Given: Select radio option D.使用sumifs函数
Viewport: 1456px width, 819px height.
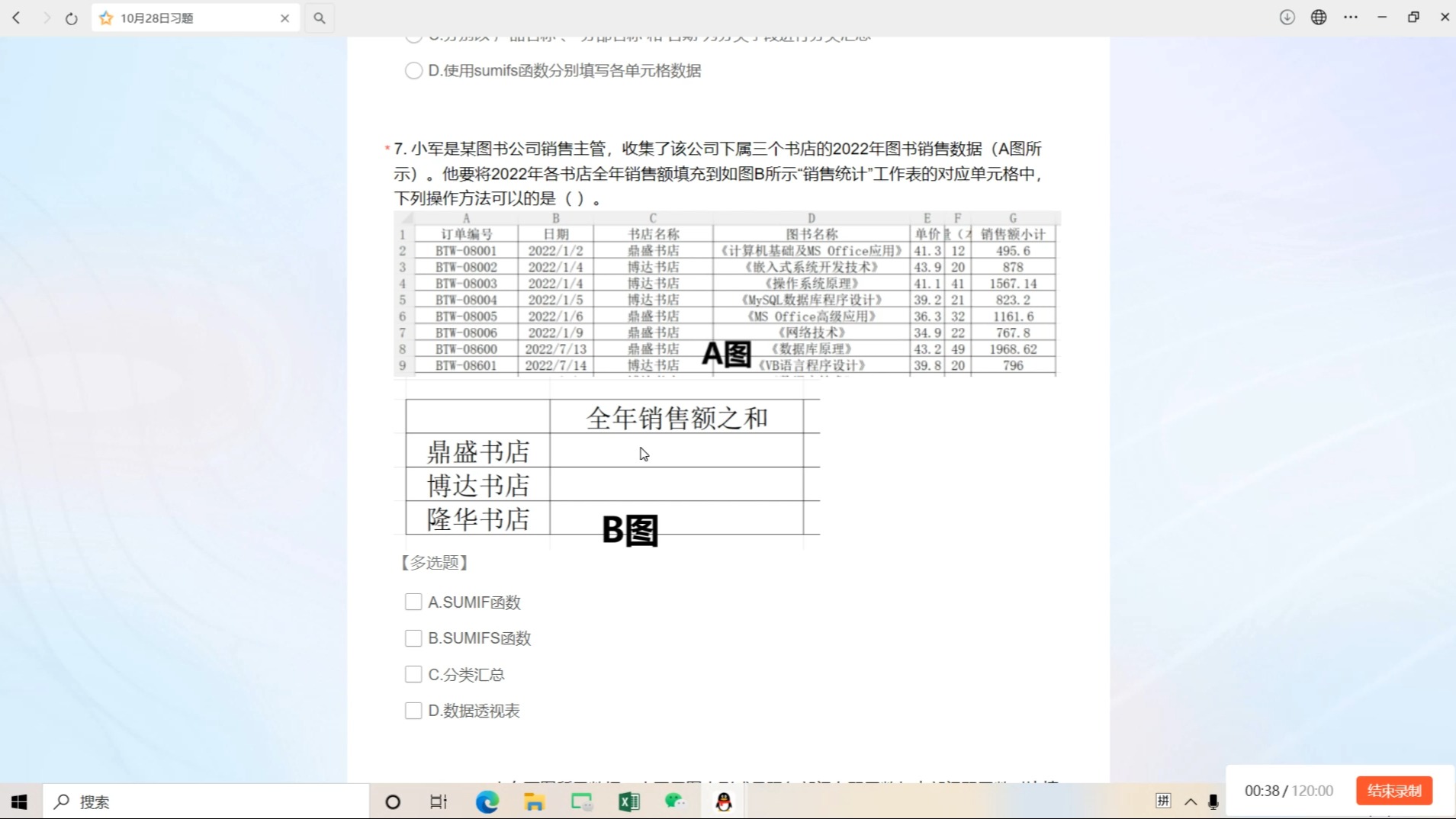Looking at the screenshot, I should [413, 70].
